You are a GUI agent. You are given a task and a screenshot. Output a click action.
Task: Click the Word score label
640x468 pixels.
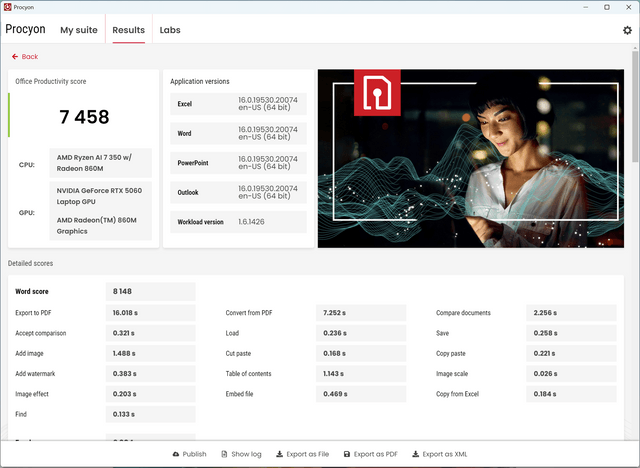(32, 291)
